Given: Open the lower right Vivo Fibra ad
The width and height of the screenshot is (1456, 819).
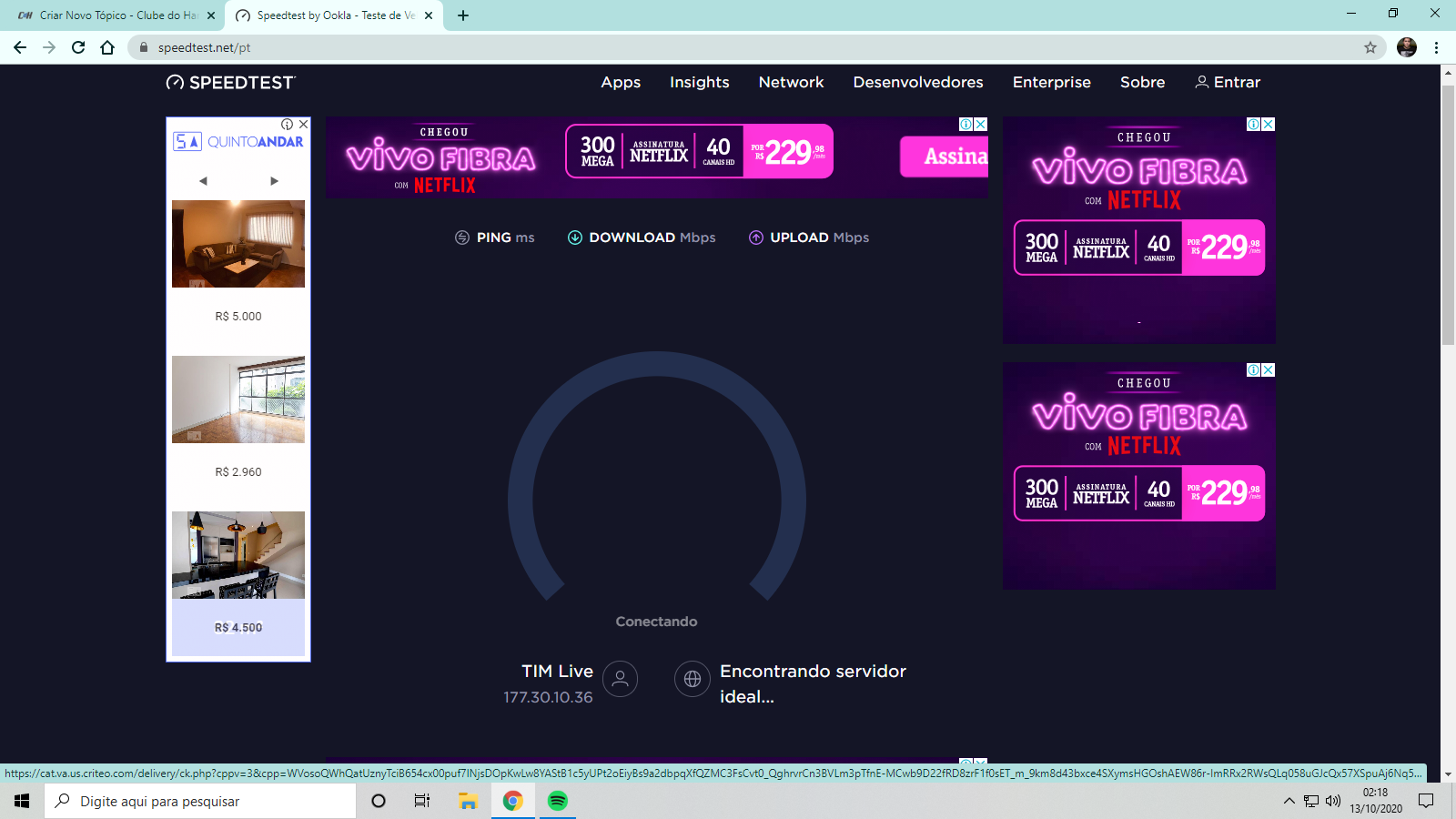Looking at the screenshot, I should click(x=1139, y=476).
